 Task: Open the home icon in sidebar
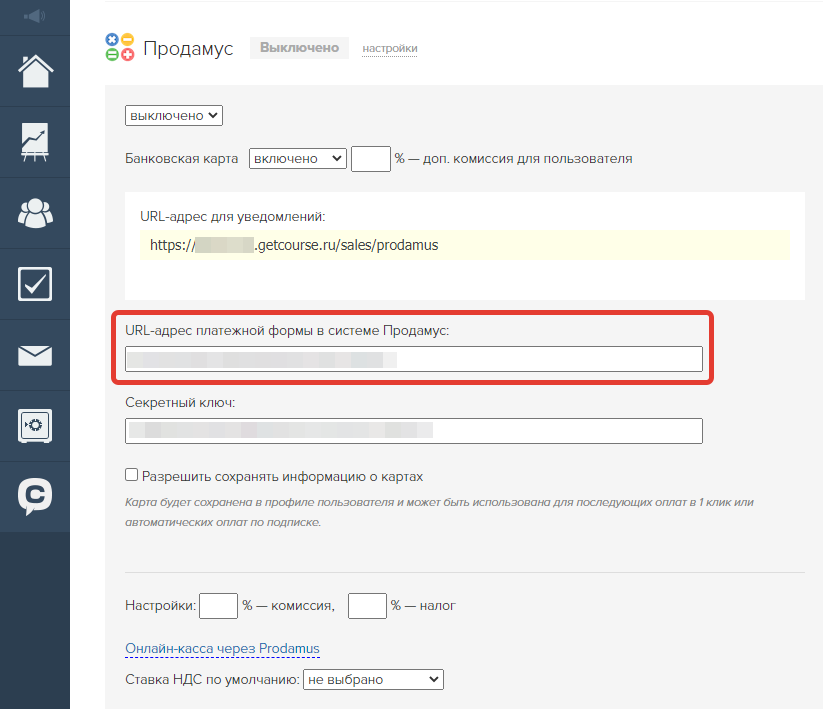35,71
